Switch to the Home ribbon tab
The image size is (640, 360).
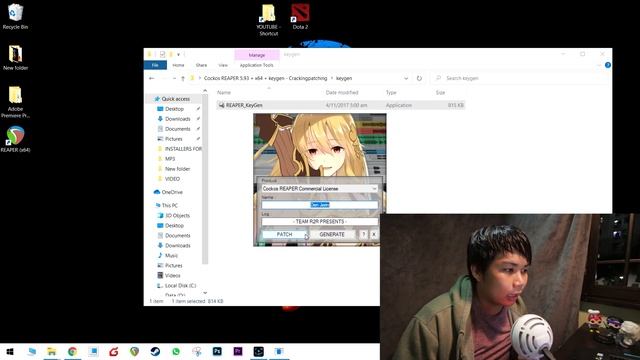(178, 65)
